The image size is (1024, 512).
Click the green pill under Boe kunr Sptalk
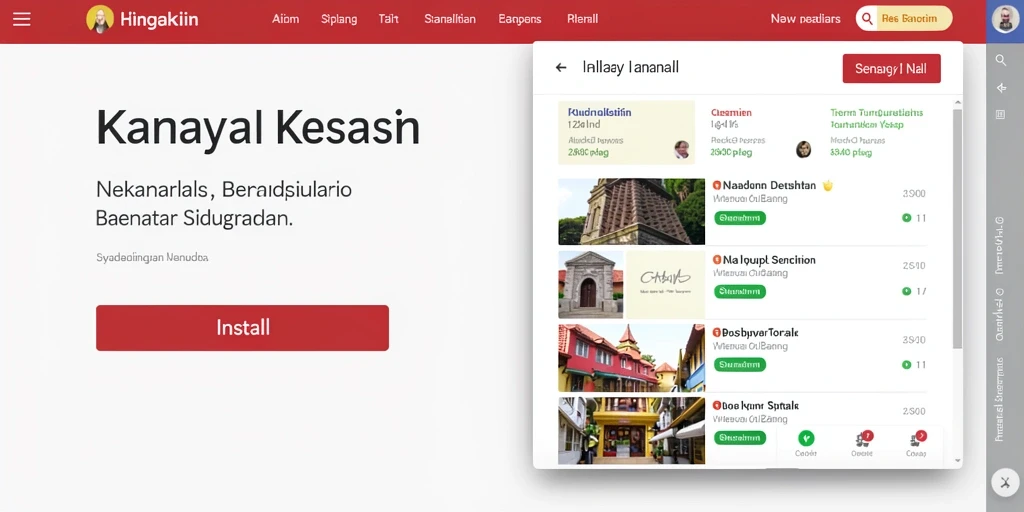[x=740, y=438]
